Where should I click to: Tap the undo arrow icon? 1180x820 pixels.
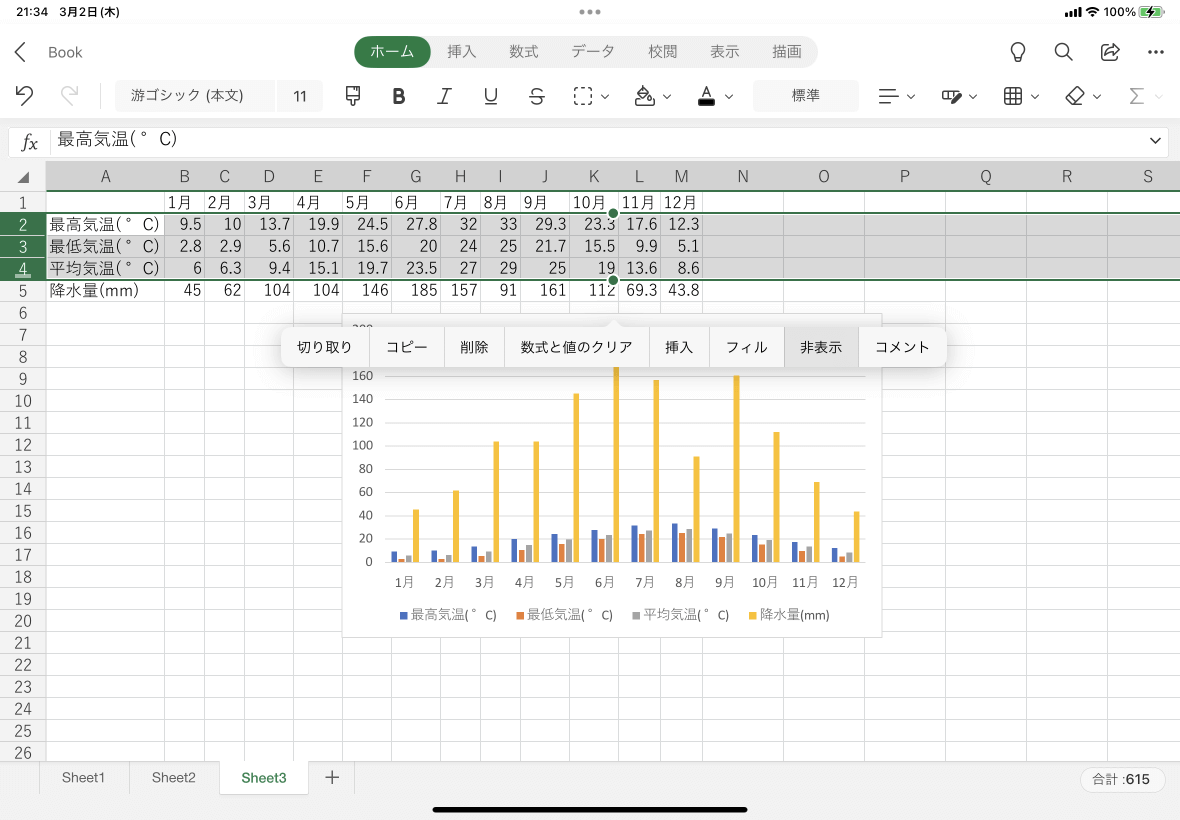click(x=25, y=96)
